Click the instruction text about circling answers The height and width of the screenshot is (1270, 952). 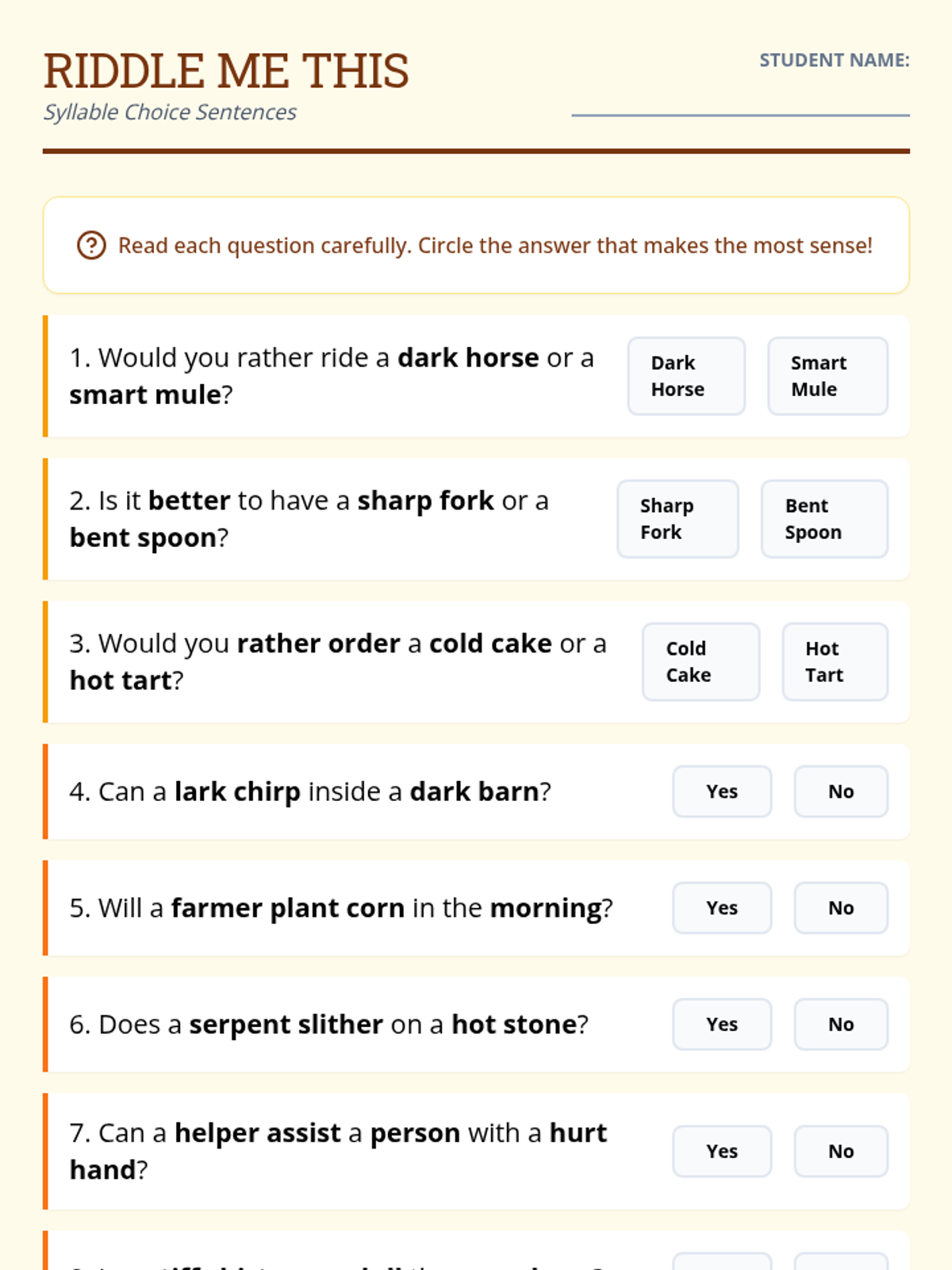pos(495,246)
